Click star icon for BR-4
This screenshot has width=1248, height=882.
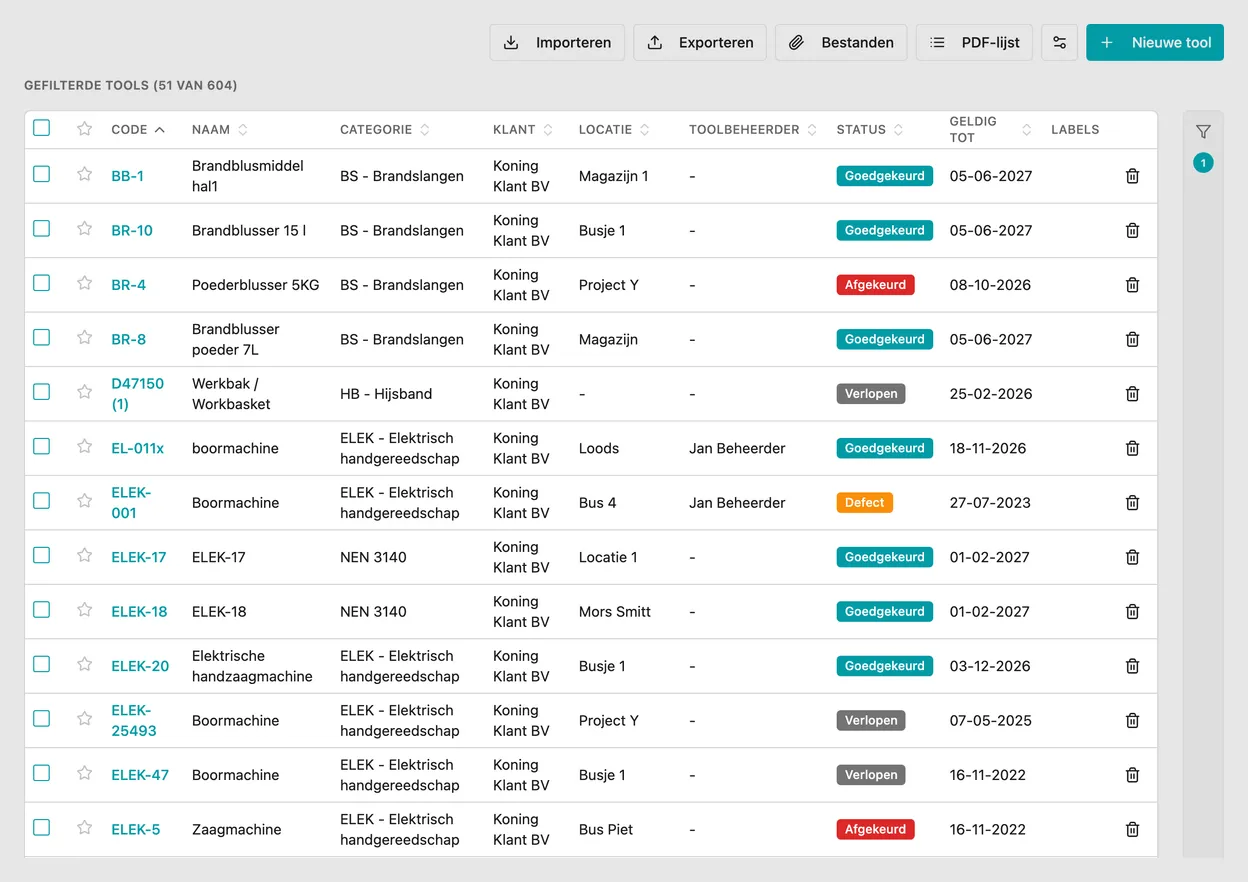point(85,283)
